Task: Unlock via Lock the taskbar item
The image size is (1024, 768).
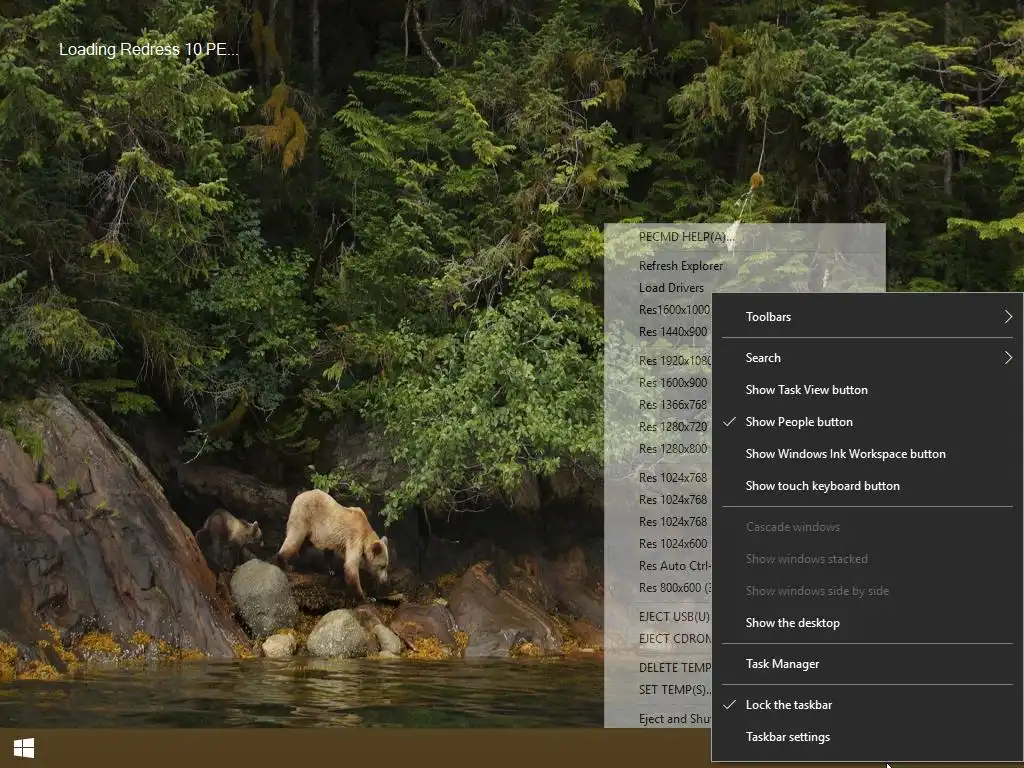Action: [x=867, y=705]
